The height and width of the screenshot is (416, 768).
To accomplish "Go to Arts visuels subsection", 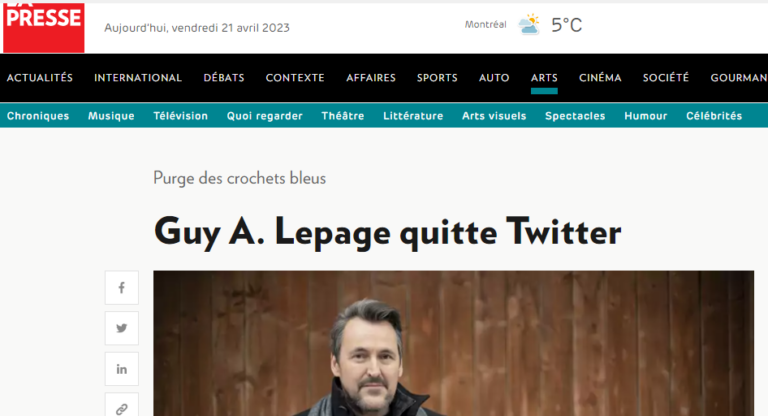I will coord(494,116).
